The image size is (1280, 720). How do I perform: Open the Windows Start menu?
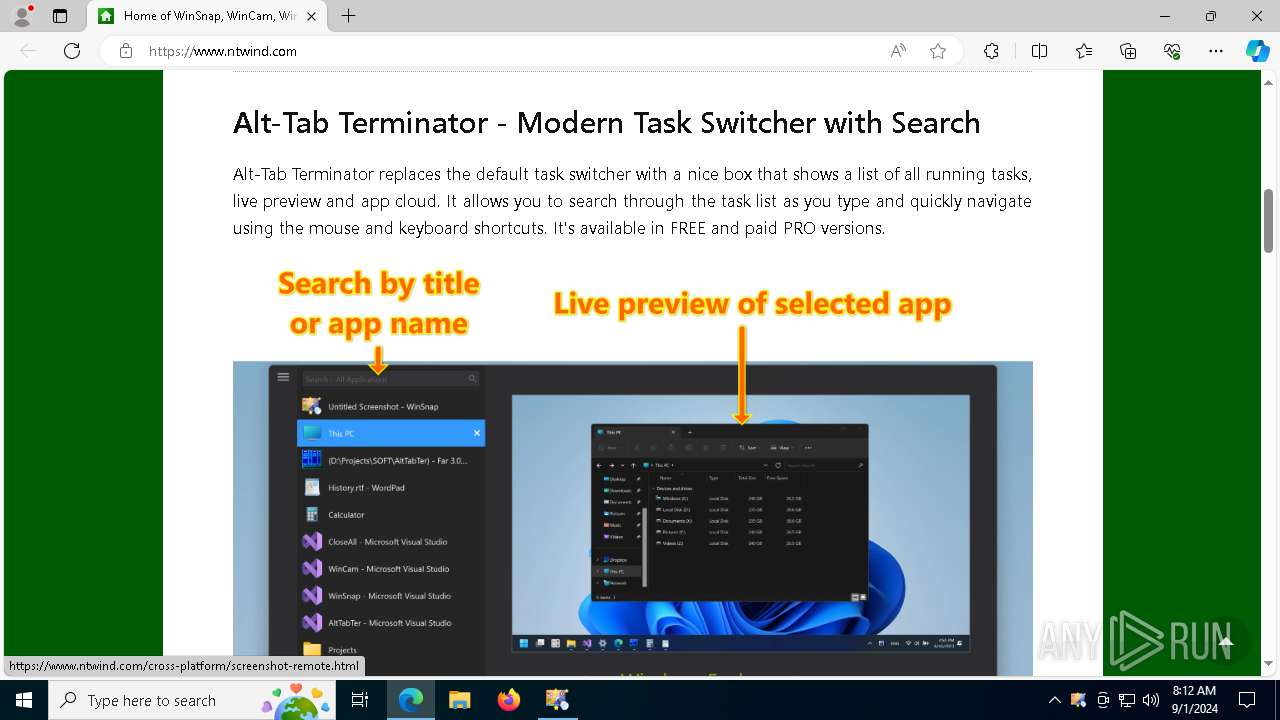(x=24, y=700)
